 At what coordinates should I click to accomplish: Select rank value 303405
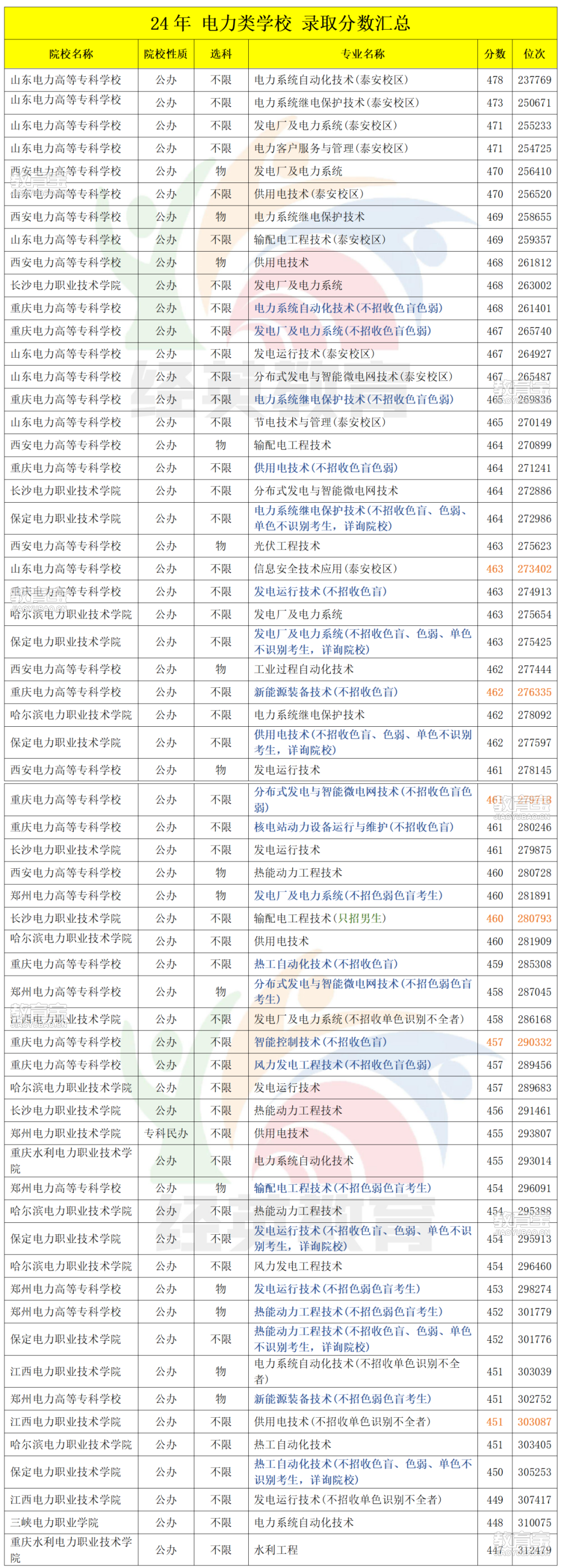click(x=534, y=1444)
